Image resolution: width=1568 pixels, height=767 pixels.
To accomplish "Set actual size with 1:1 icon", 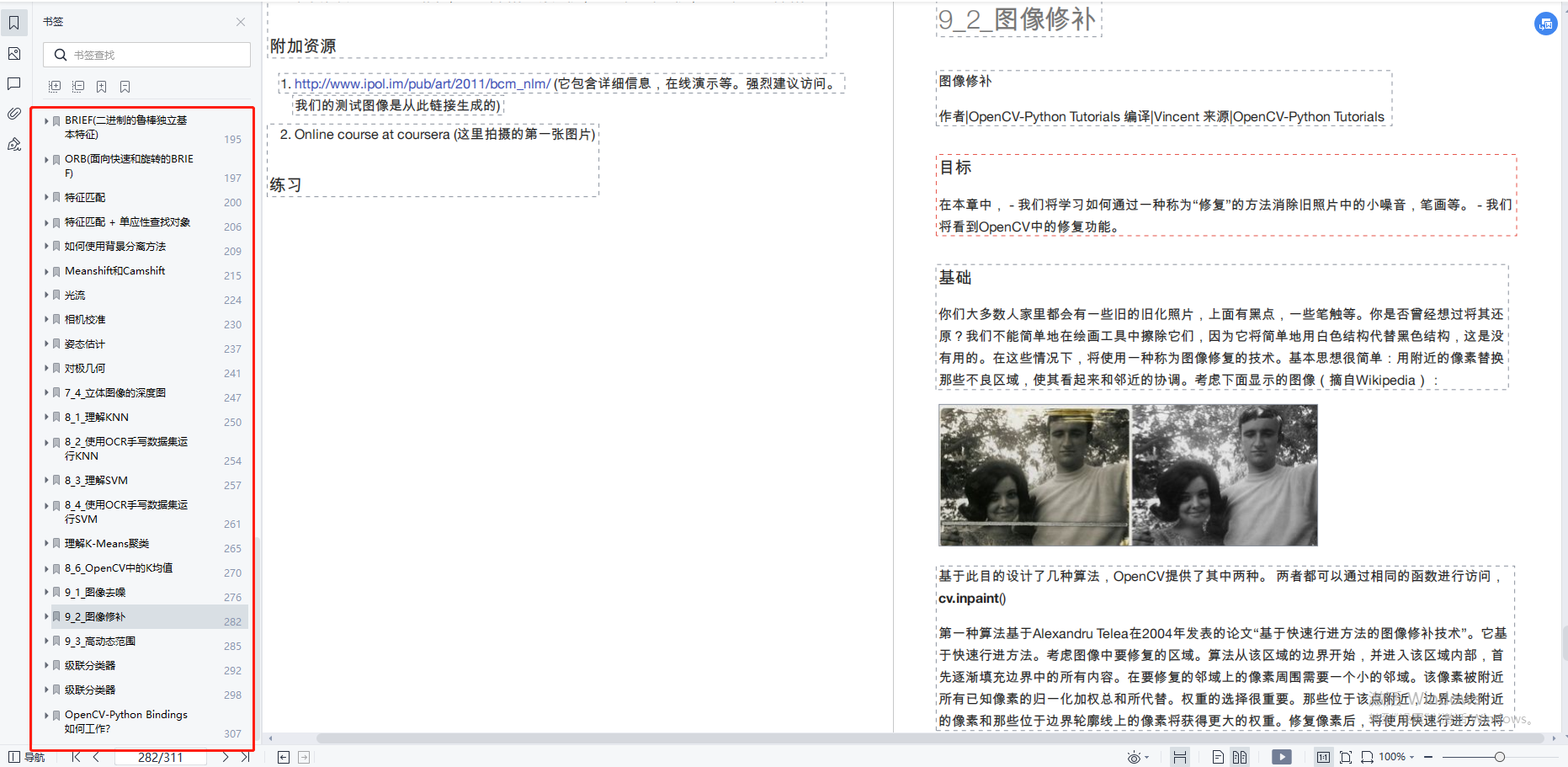I will pyautogui.click(x=1323, y=757).
